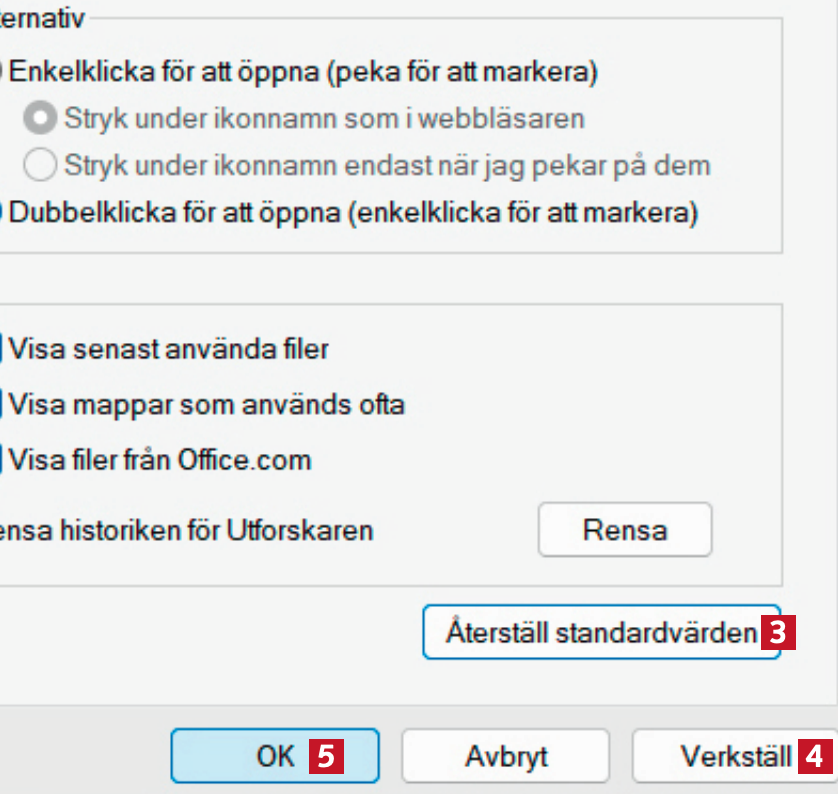
Task: Cancel the dialog with Avbryt
Action: coord(505,755)
